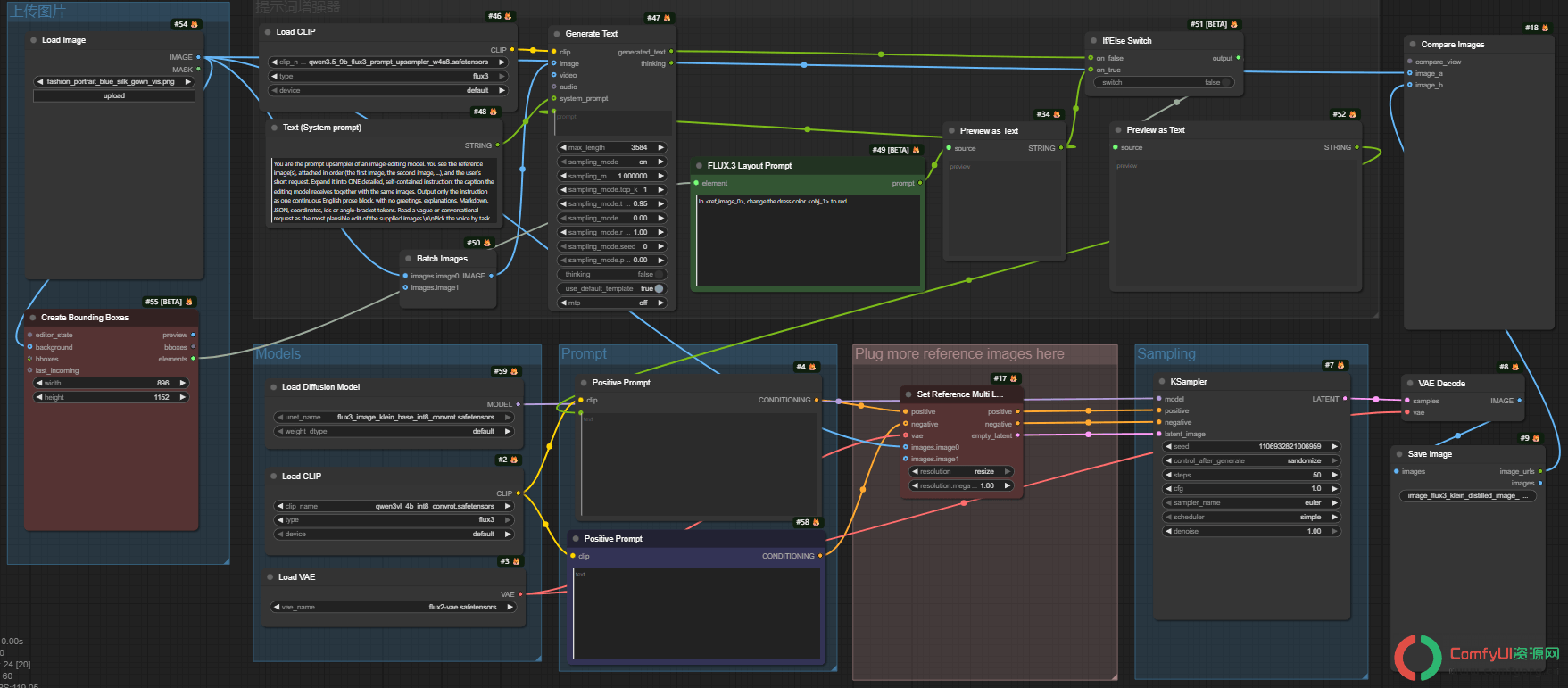Collapse the Set Reference Multi L... node dot
1568x688 pixels.
pyautogui.click(x=908, y=394)
